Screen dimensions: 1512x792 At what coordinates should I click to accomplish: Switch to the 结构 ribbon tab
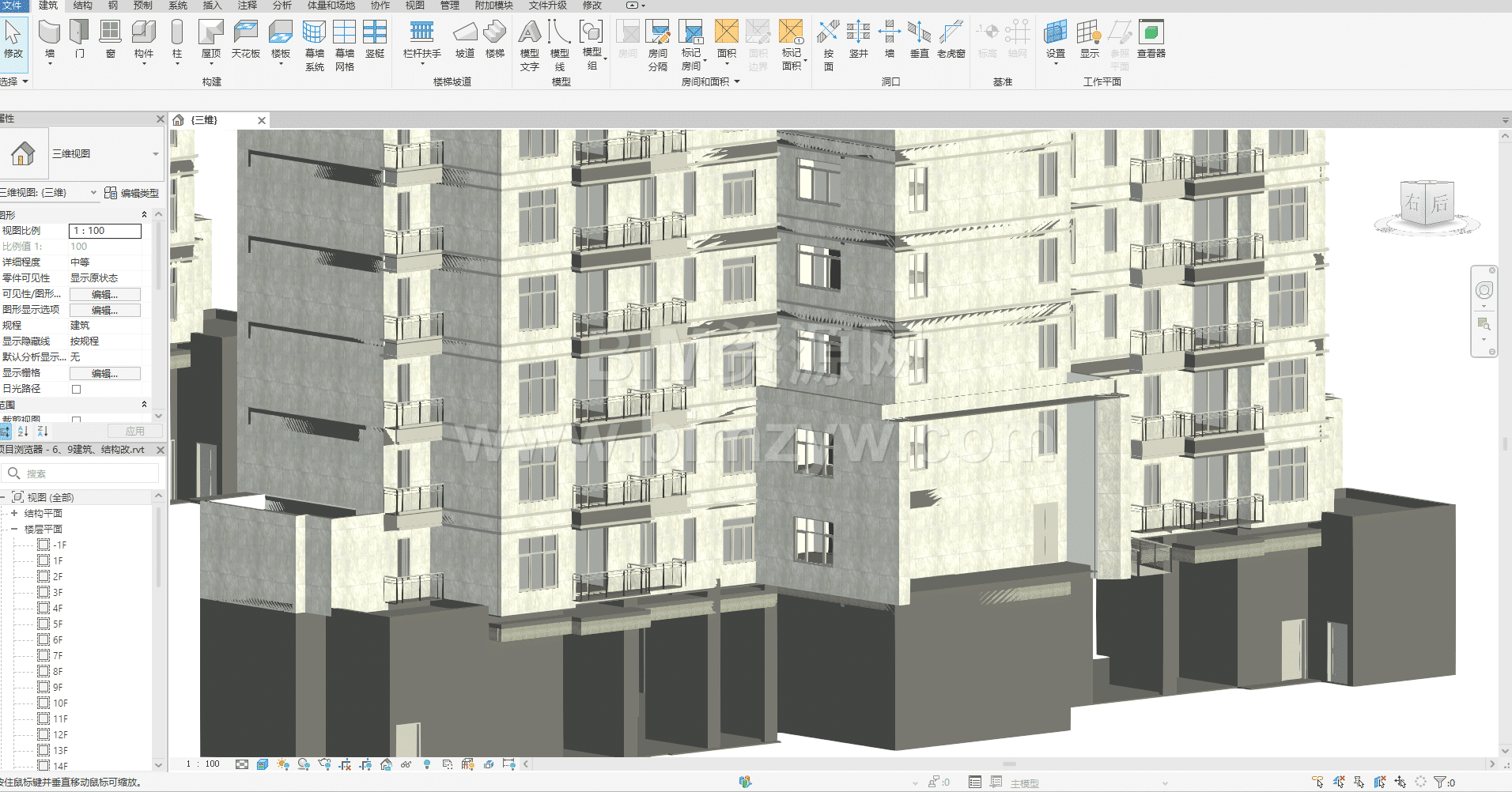point(82,6)
